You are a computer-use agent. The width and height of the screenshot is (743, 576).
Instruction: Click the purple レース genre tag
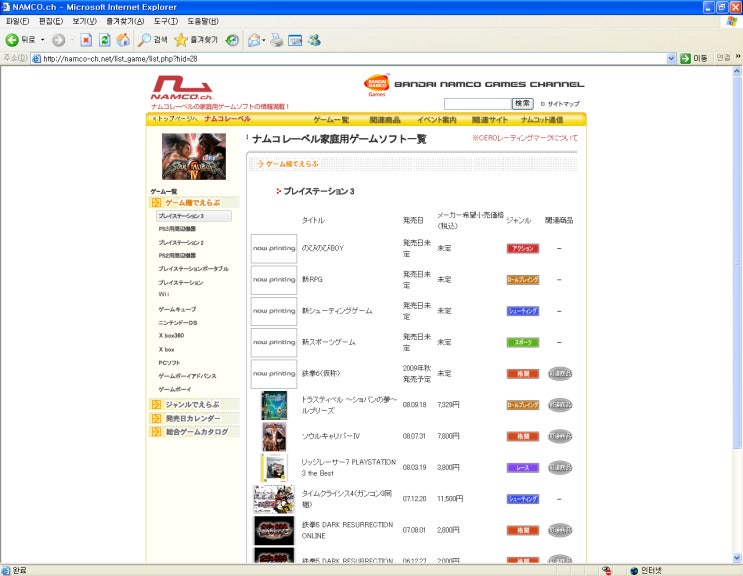[x=523, y=468]
